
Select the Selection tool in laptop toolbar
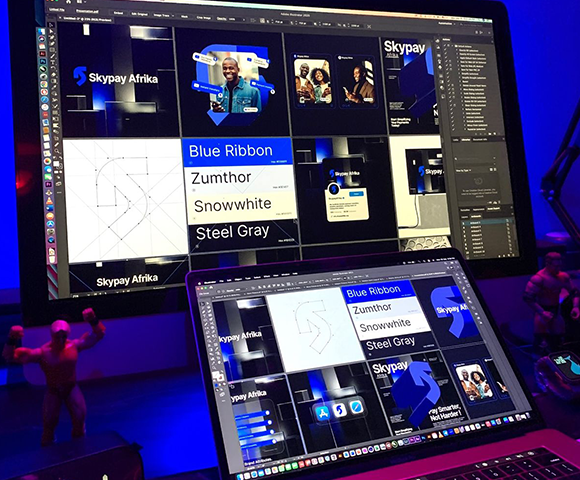[203, 303]
